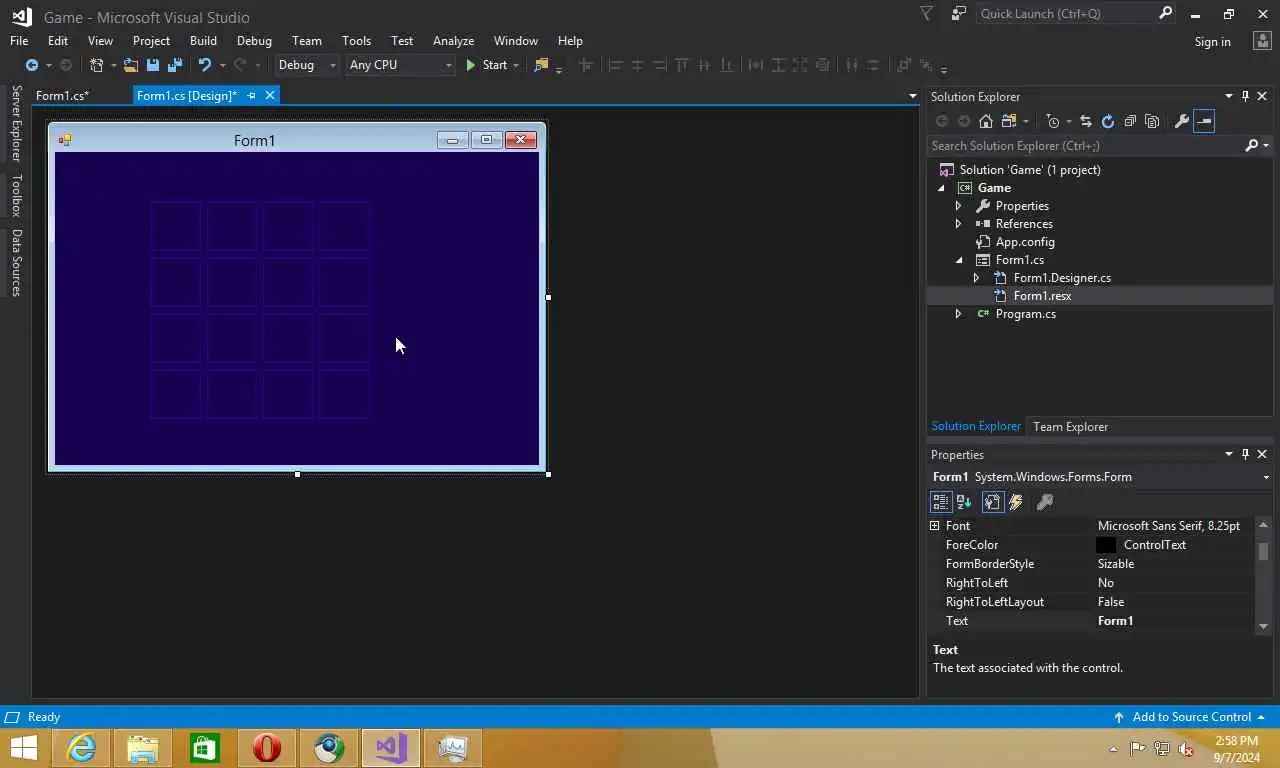Click the Solution Explorer search magnifier icon

pyautogui.click(x=1251, y=146)
